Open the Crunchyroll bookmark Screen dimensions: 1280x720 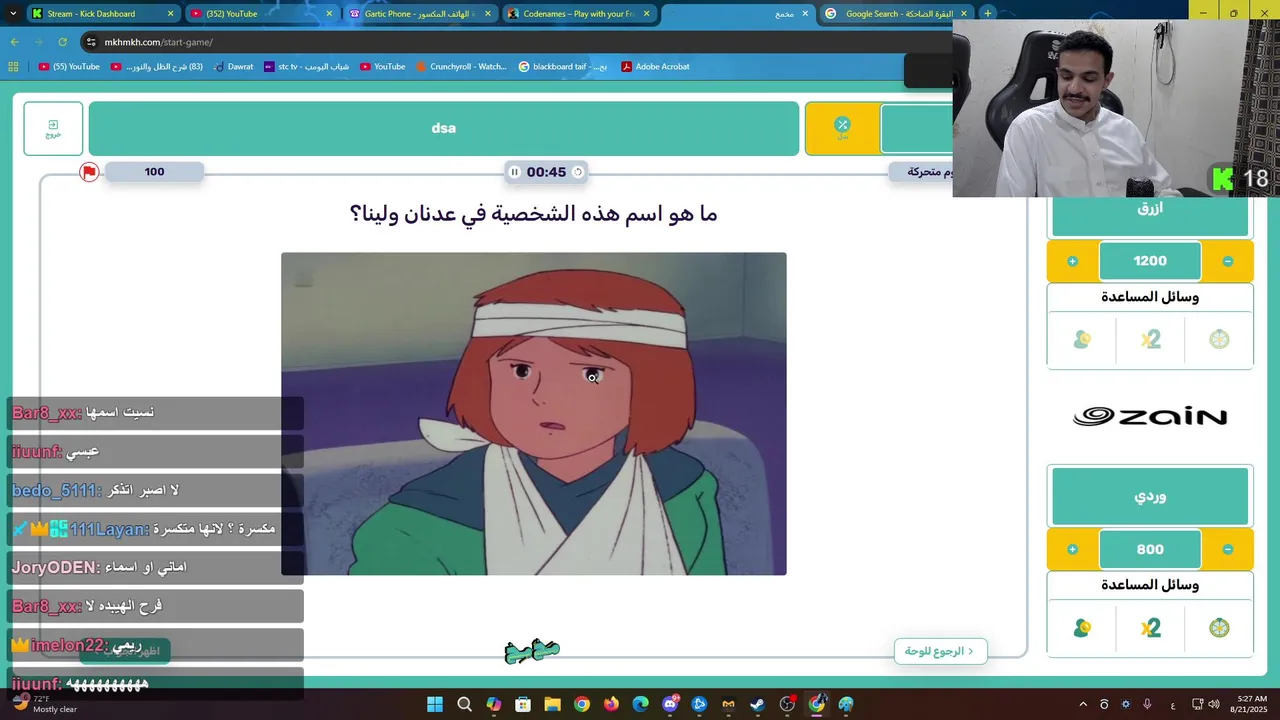[x=461, y=67]
